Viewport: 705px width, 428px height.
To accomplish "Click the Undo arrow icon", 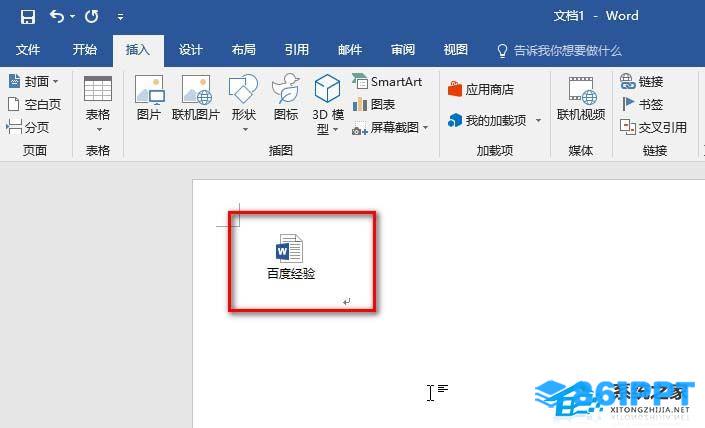I will [x=57, y=17].
